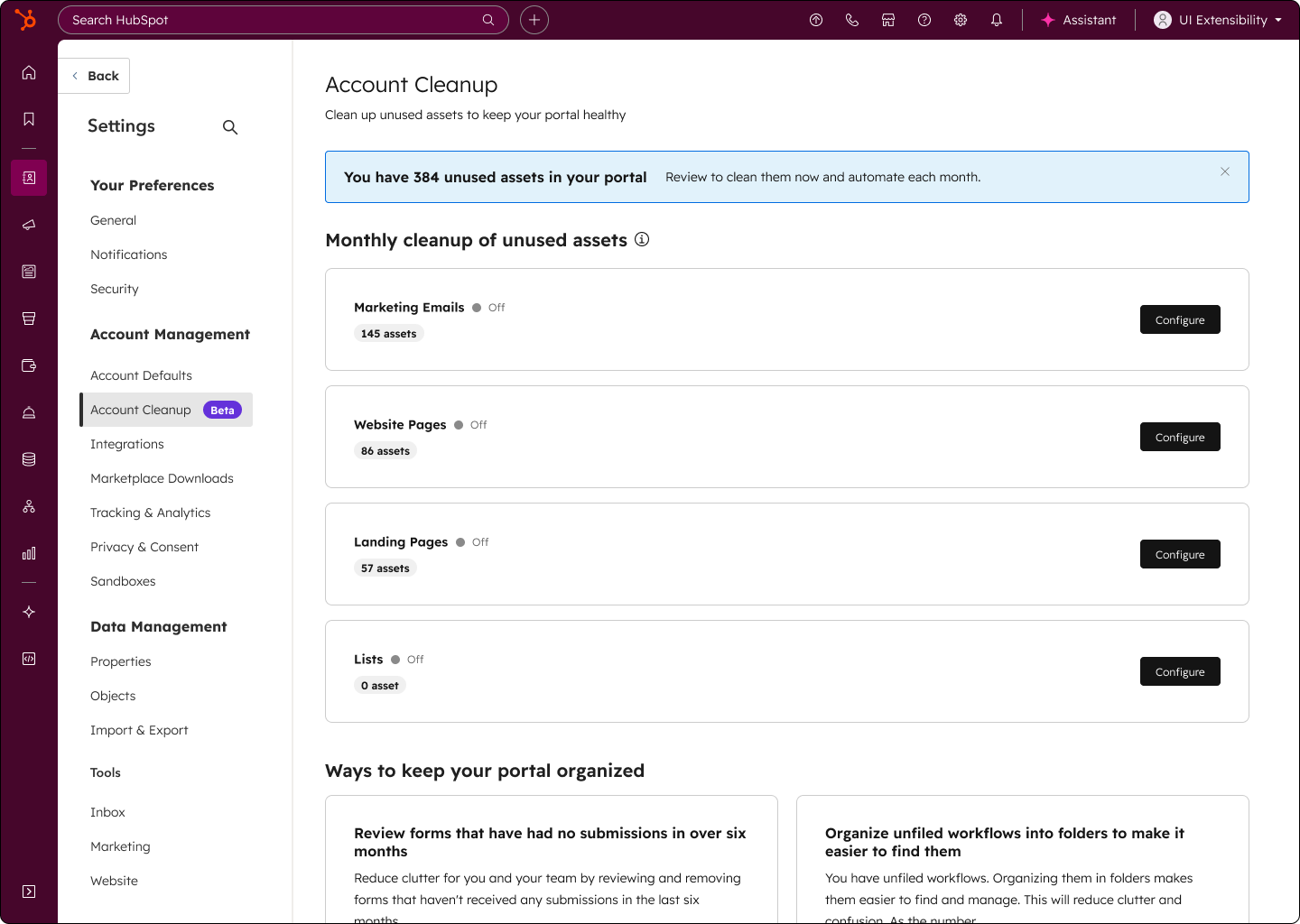Select General in settings menu

[x=113, y=220]
